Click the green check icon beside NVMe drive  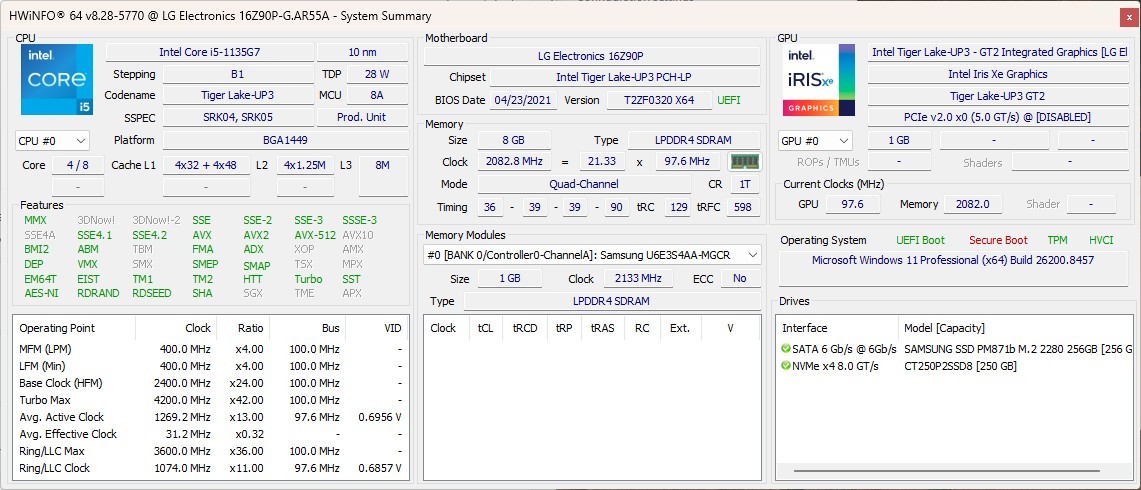pos(786,365)
